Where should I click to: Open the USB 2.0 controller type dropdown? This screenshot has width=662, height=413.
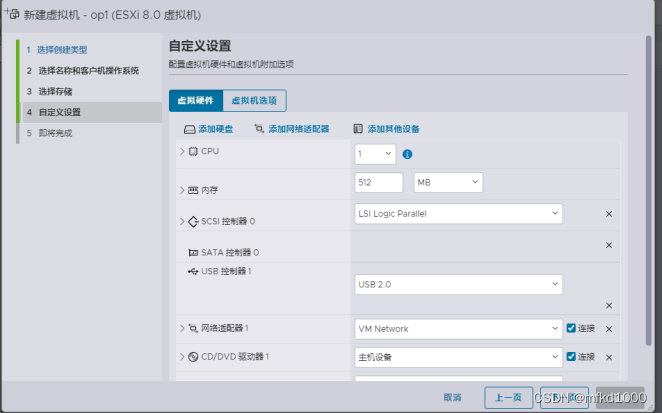(459, 285)
